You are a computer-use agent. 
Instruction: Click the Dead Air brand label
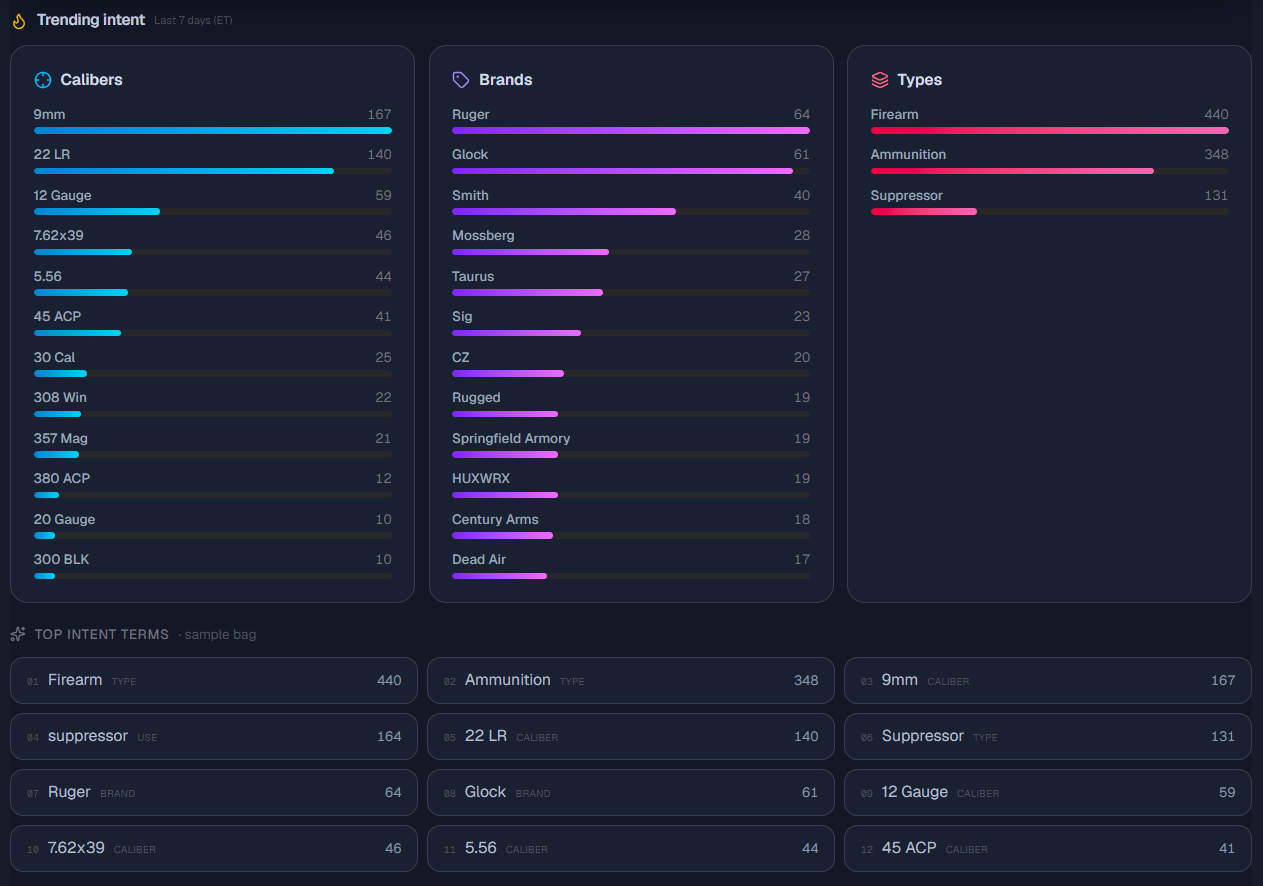pyautogui.click(x=479, y=559)
